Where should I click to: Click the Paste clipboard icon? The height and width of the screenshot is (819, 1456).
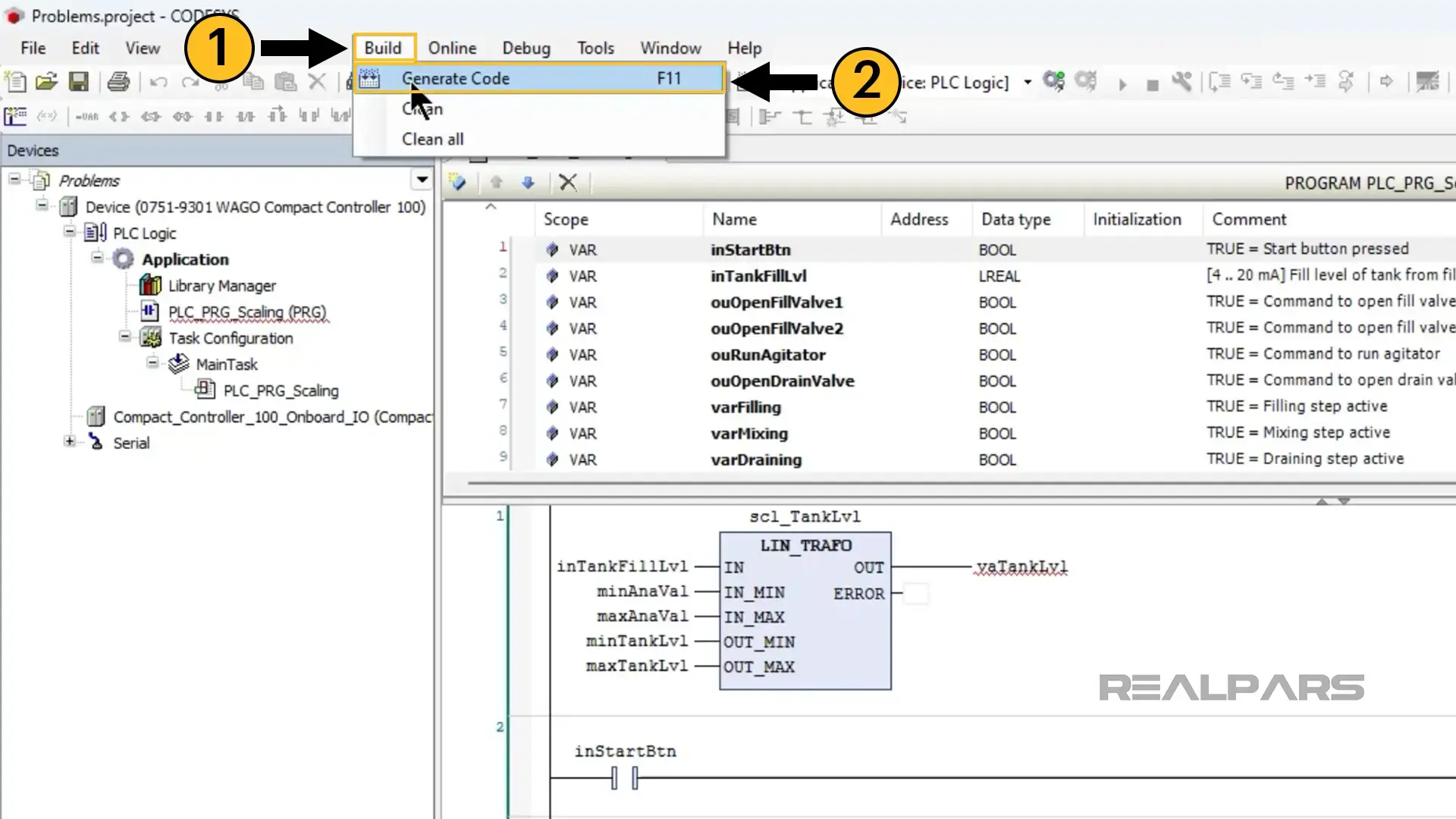pyautogui.click(x=285, y=82)
